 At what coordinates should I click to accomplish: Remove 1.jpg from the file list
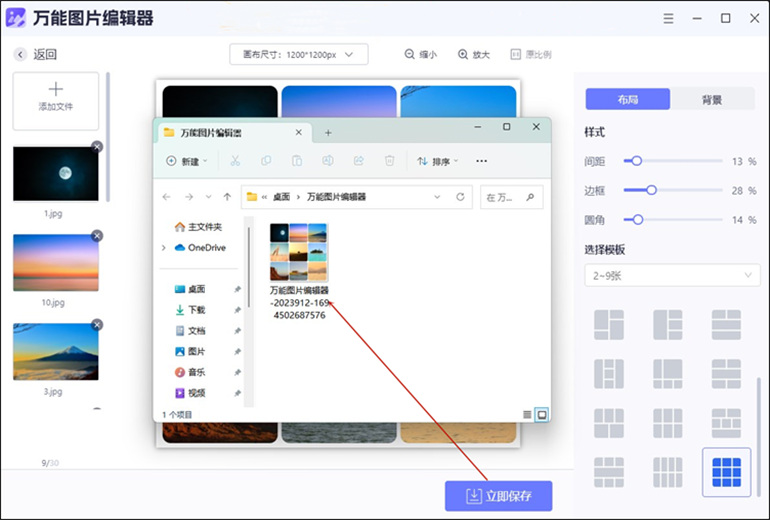97,146
